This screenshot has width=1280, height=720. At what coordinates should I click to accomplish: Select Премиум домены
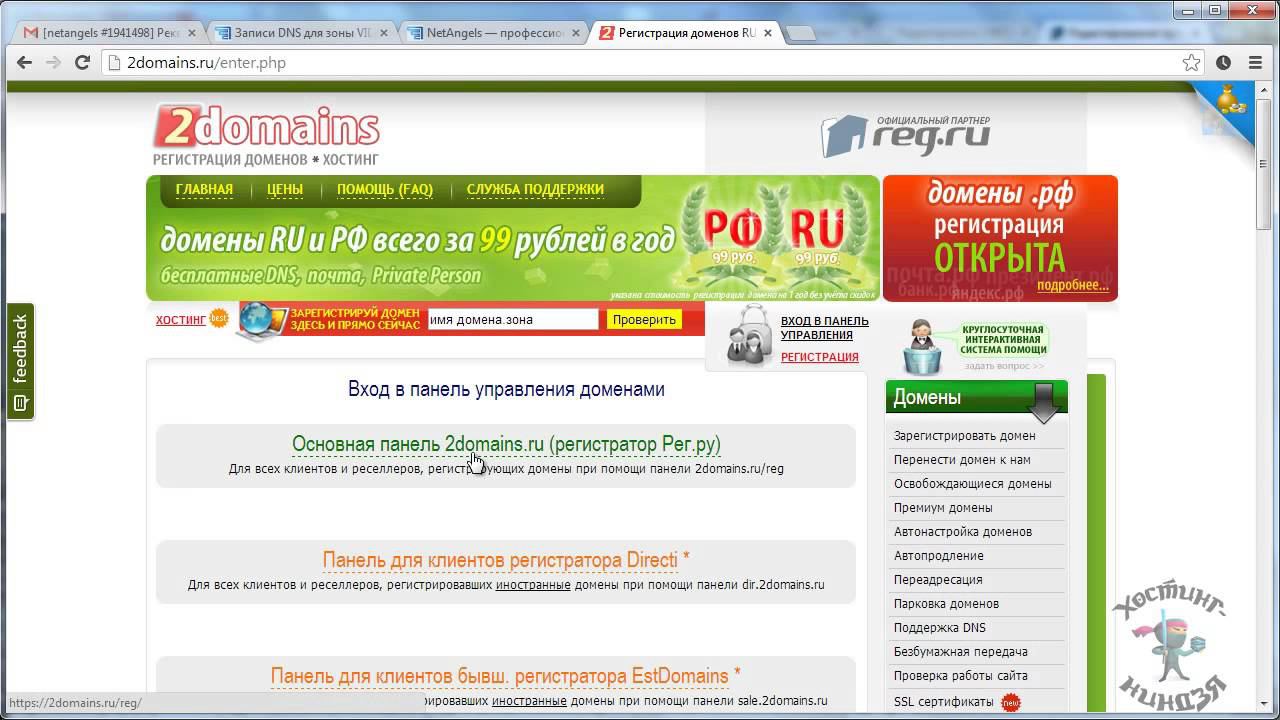tap(943, 508)
